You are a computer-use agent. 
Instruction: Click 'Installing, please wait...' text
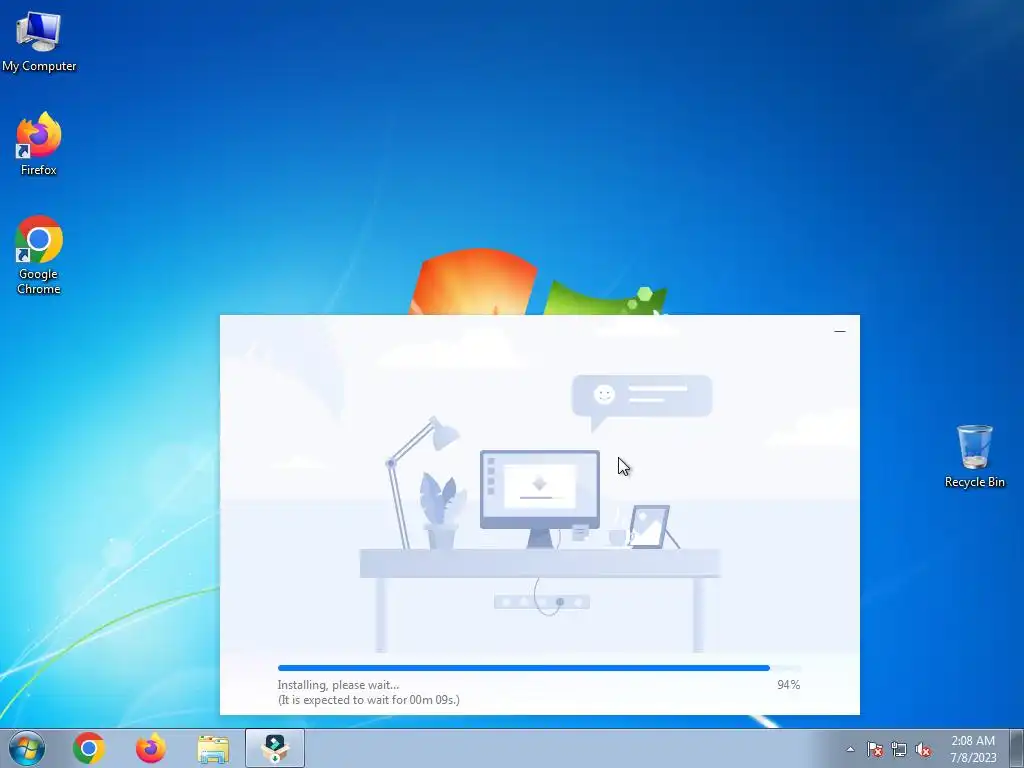point(338,685)
